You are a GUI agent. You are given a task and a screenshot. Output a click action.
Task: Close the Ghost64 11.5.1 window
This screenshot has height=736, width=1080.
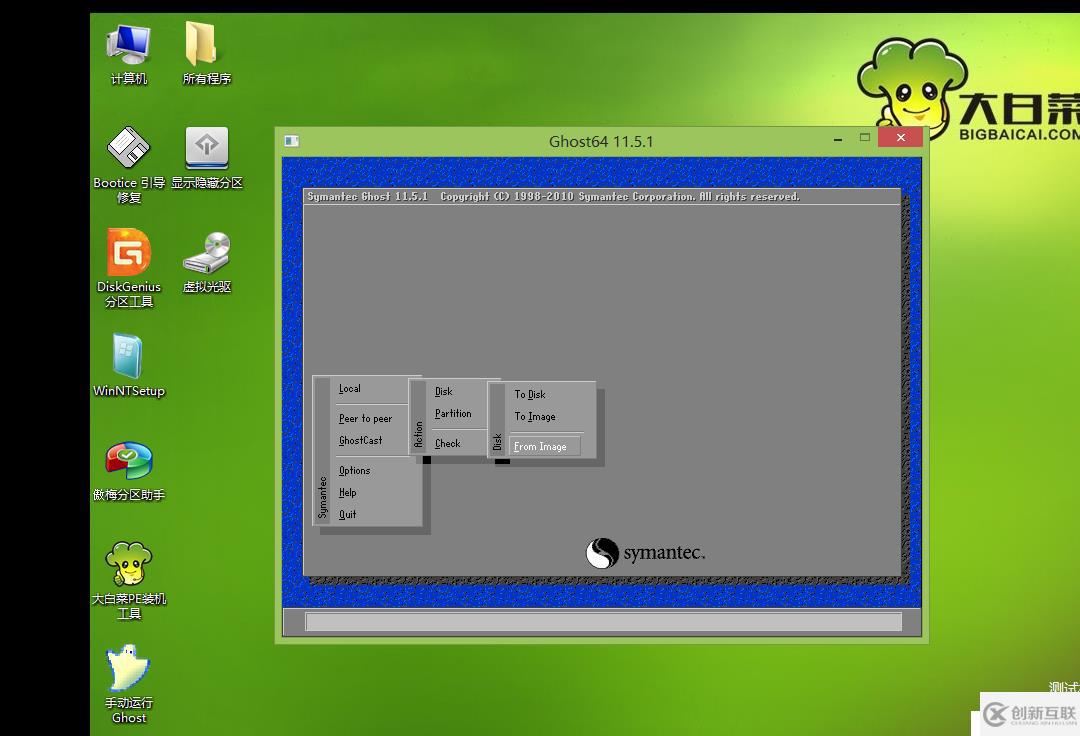[x=900, y=138]
